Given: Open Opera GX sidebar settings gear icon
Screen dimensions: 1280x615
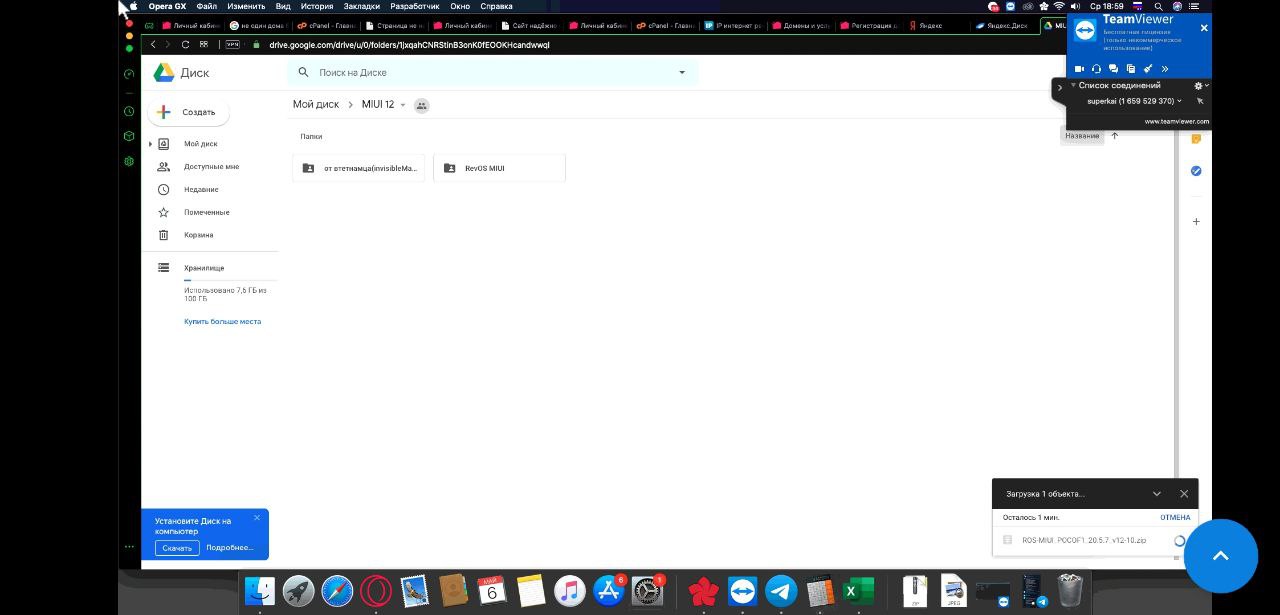Looking at the screenshot, I should [x=129, y=161].
